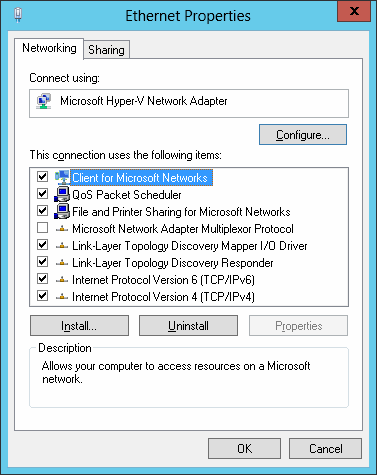Image resolution: width=377 pixels, height=475 pixels.
Task: Uncheck QoS Packet Scheduler checkbox
Action: tap(42, 194)
